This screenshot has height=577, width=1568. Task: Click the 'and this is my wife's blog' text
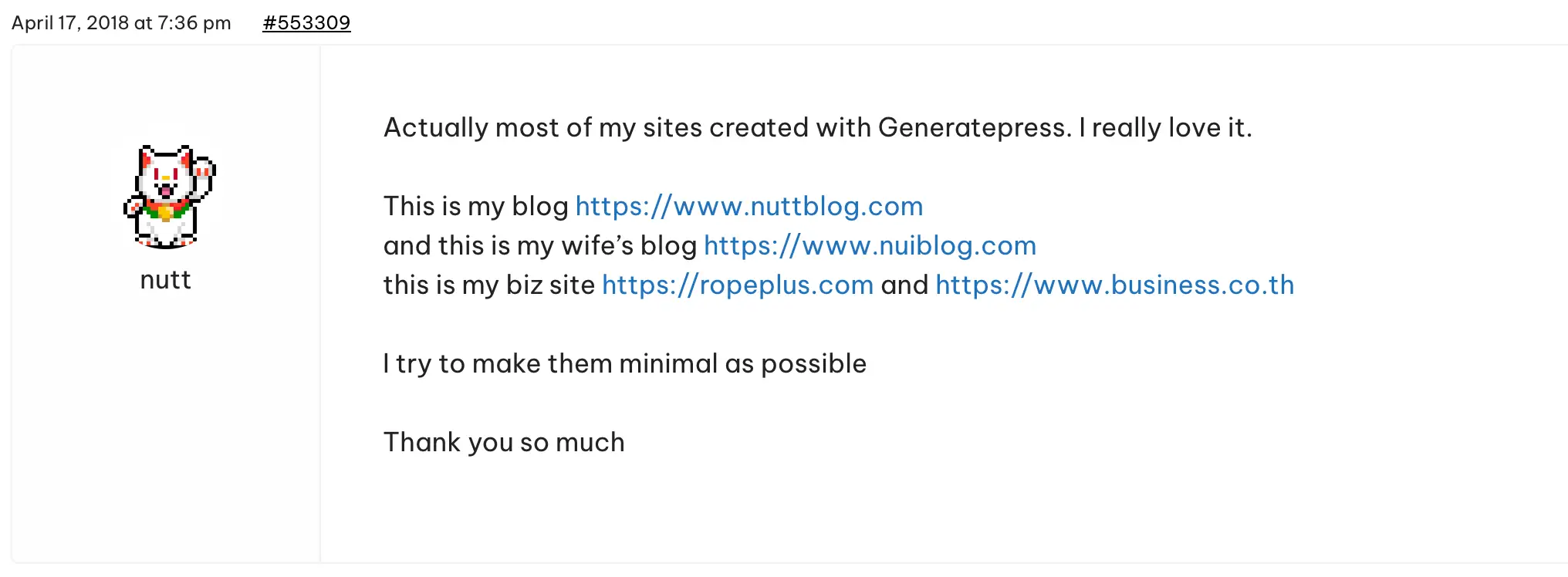click(x=540, y=245)
